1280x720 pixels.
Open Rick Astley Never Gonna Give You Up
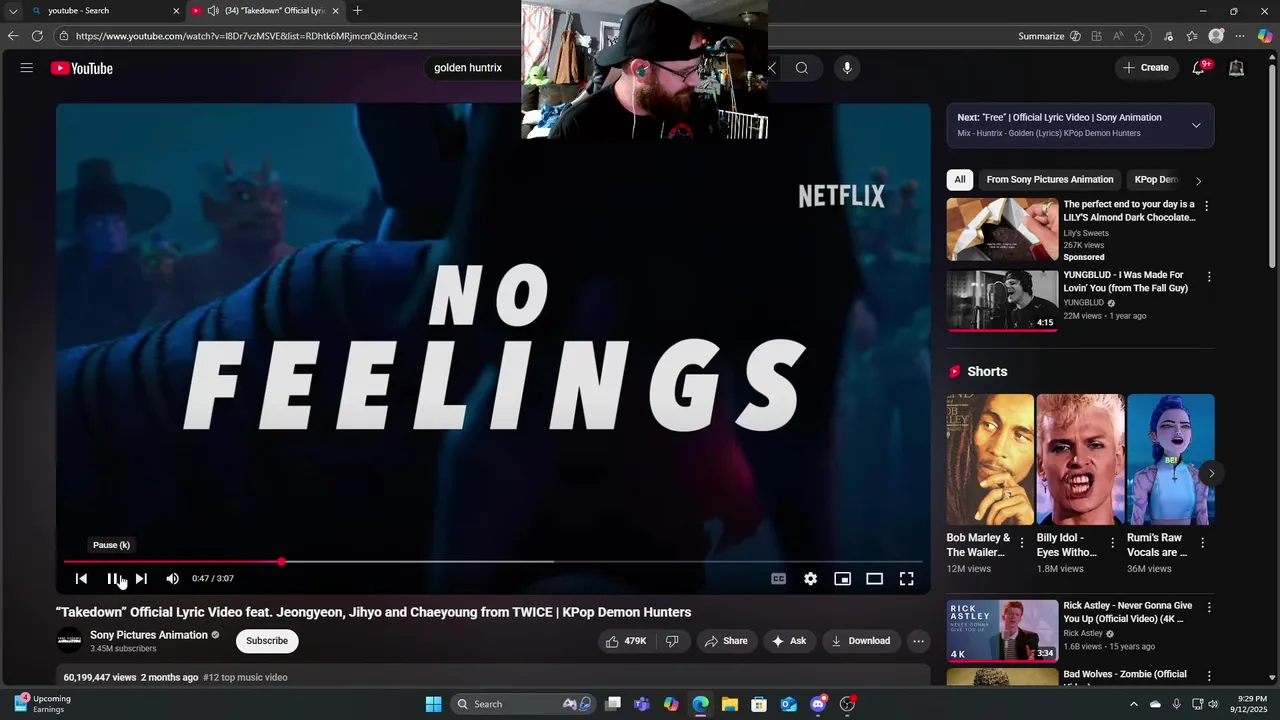[1002, 631]
